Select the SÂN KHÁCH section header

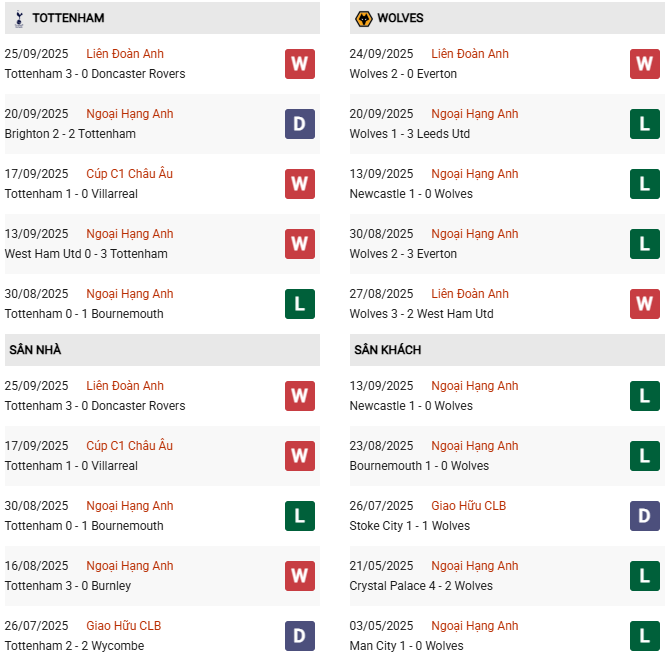[387, 350]
